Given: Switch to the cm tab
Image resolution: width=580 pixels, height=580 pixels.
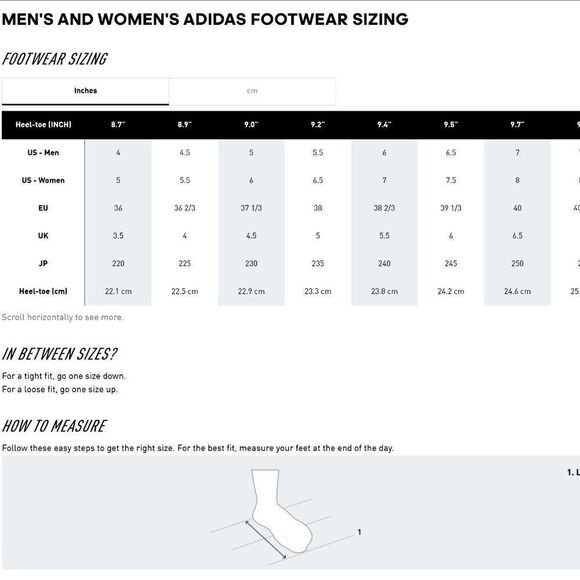Looking at the screenshot, I should pyautogui.click(x=252, y=91).
